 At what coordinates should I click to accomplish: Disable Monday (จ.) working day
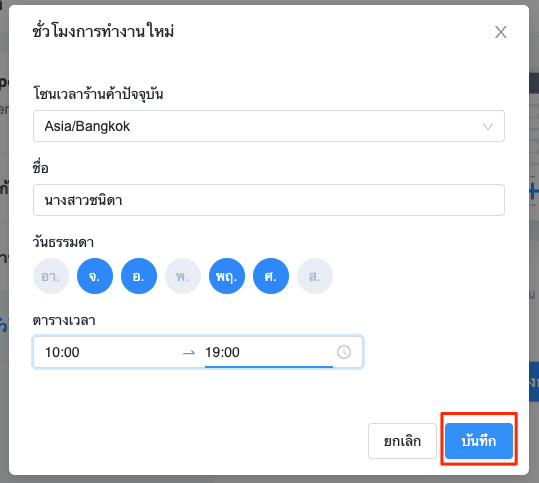pos(95,276)
